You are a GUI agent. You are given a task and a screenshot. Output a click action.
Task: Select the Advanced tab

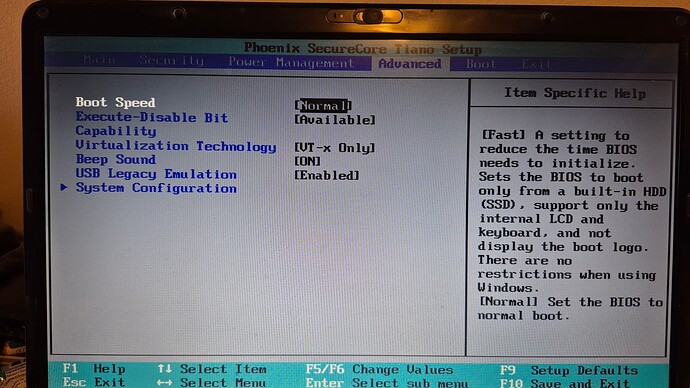click(410, 64)
